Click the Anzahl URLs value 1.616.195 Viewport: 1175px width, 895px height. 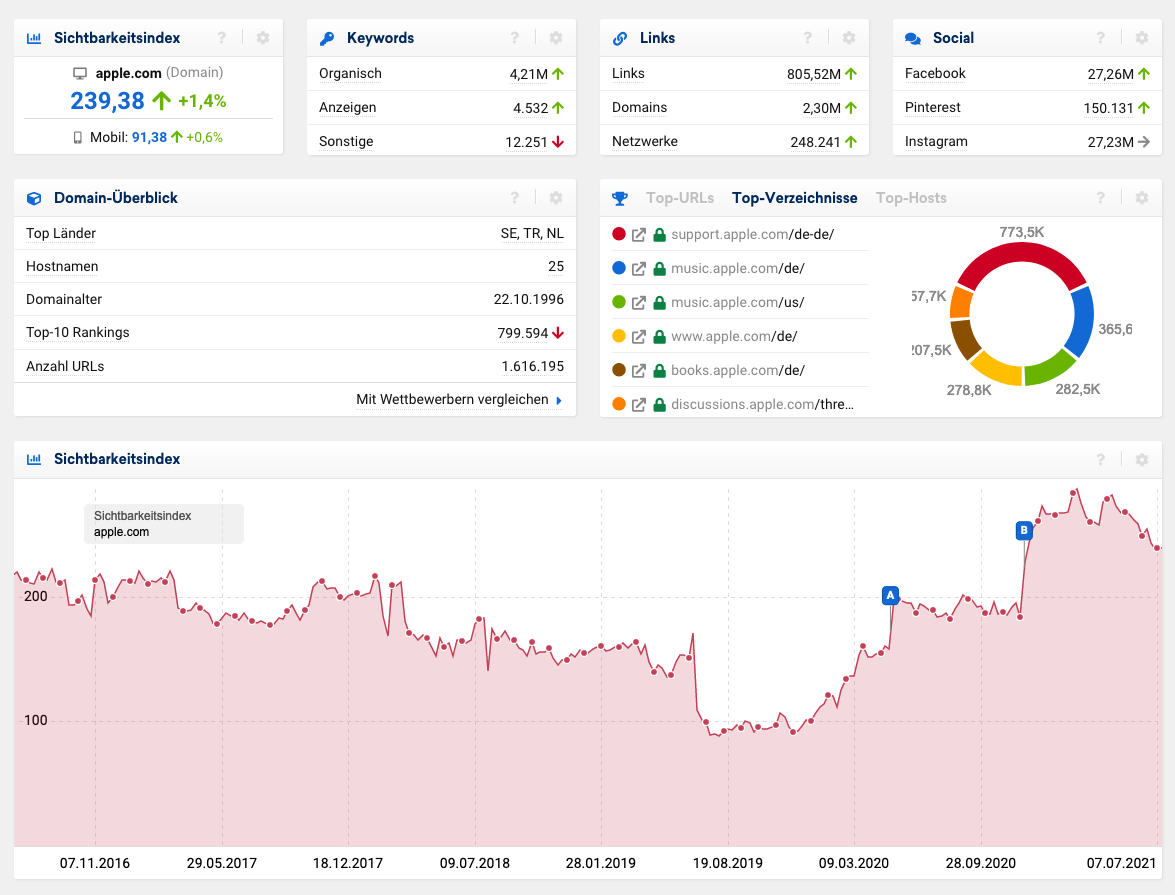point(533,367)
